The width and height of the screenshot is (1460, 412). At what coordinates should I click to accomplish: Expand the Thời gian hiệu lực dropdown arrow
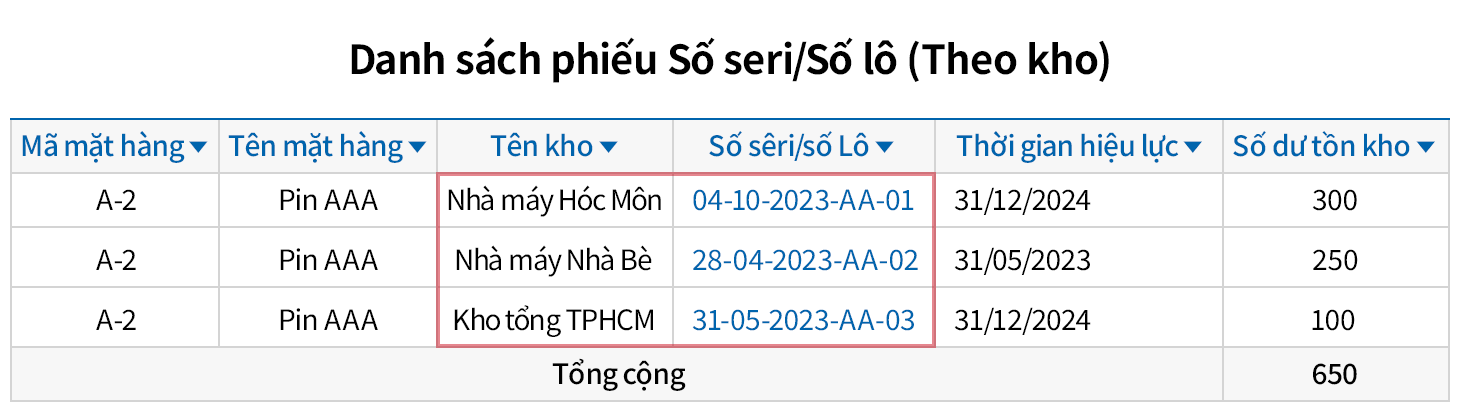[1192, 148]
